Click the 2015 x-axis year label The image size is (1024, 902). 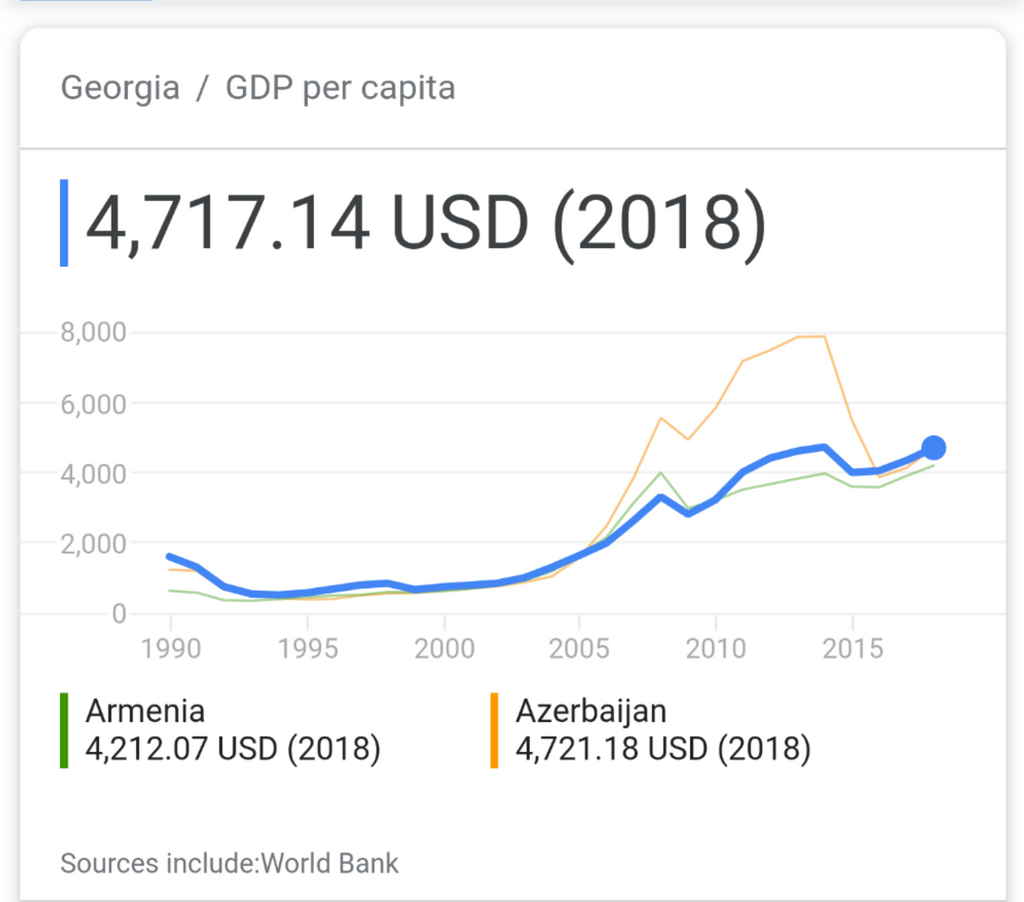coord(852,649)
